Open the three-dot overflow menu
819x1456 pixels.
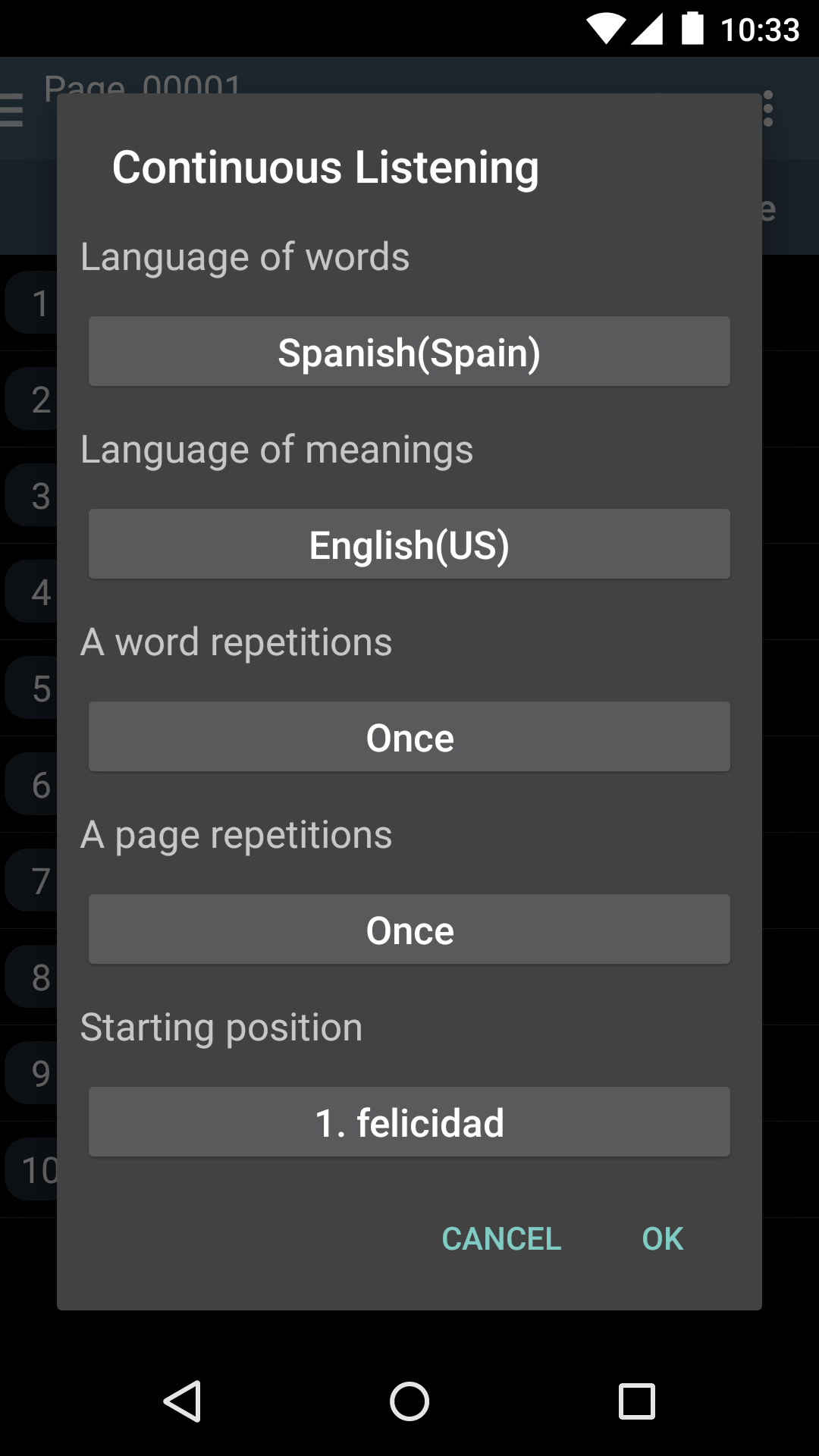coord(769,108)
